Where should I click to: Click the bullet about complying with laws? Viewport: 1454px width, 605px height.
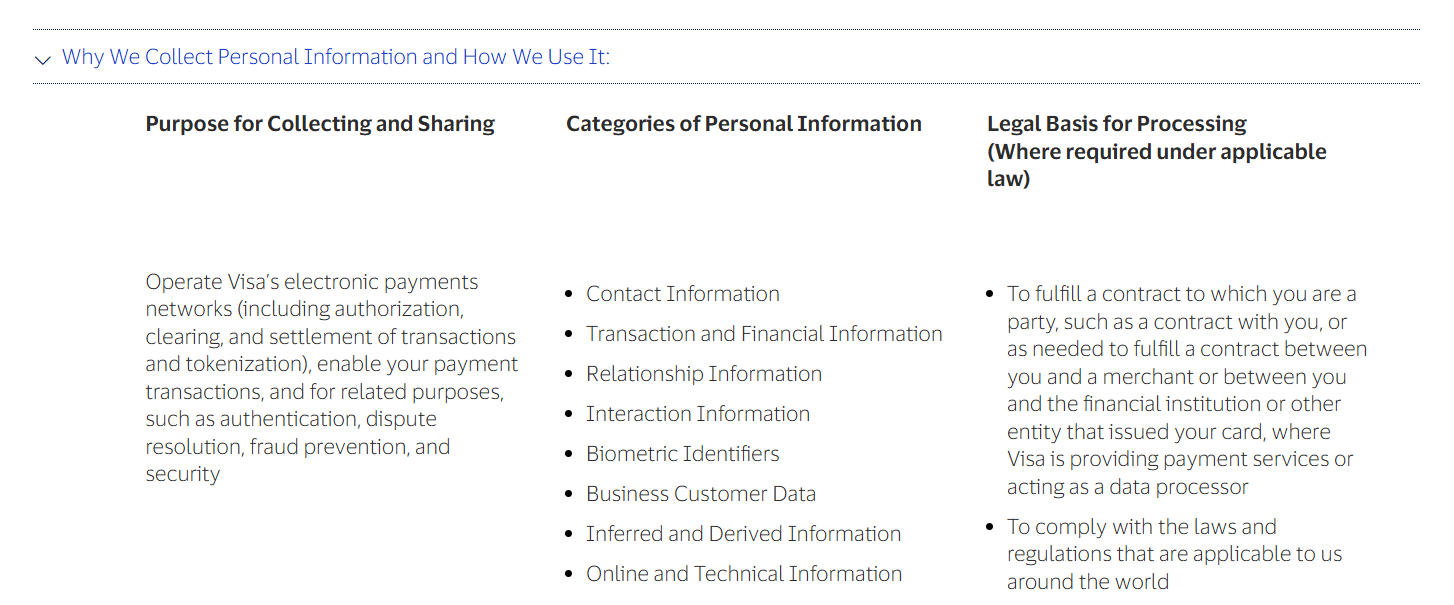(x=1175, y=553)
